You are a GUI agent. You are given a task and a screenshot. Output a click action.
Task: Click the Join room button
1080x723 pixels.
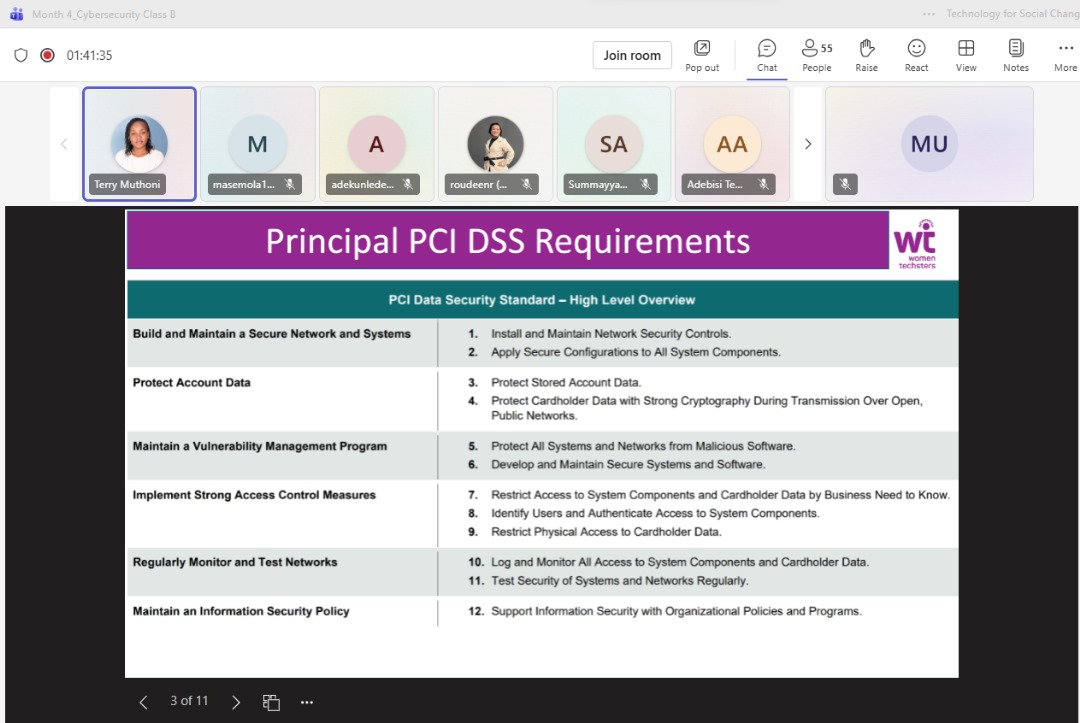632,55
